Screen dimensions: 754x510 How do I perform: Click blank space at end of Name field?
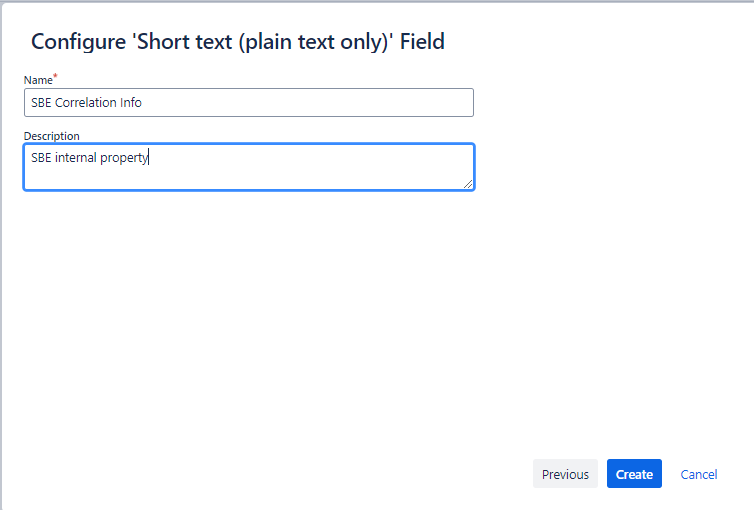point(308,102)
